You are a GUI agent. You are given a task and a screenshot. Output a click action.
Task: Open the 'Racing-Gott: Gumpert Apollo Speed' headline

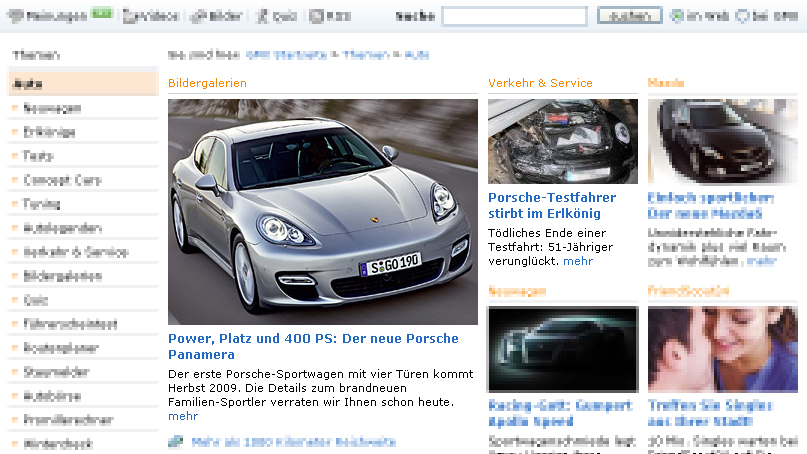(560, 413)
